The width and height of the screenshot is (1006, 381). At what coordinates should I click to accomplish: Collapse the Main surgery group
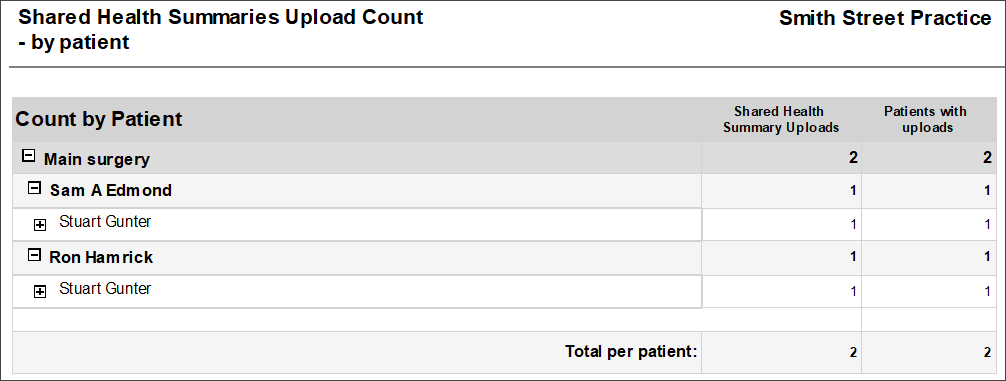28,156
